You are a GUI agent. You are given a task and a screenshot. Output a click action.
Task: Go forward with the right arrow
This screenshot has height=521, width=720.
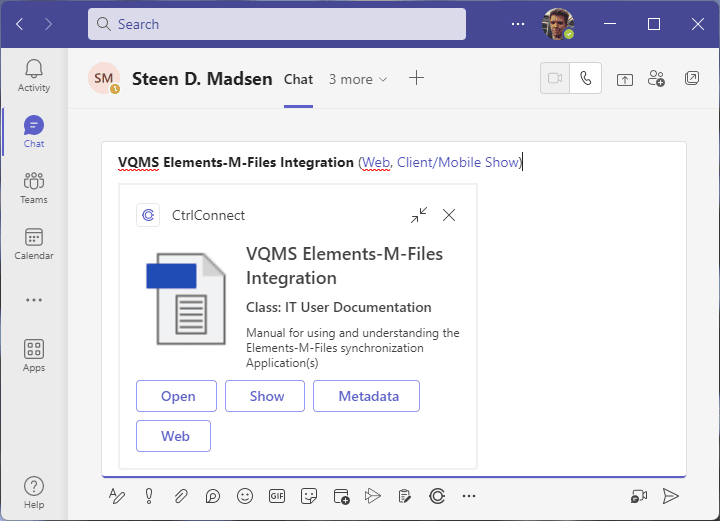tap(48, 24)
